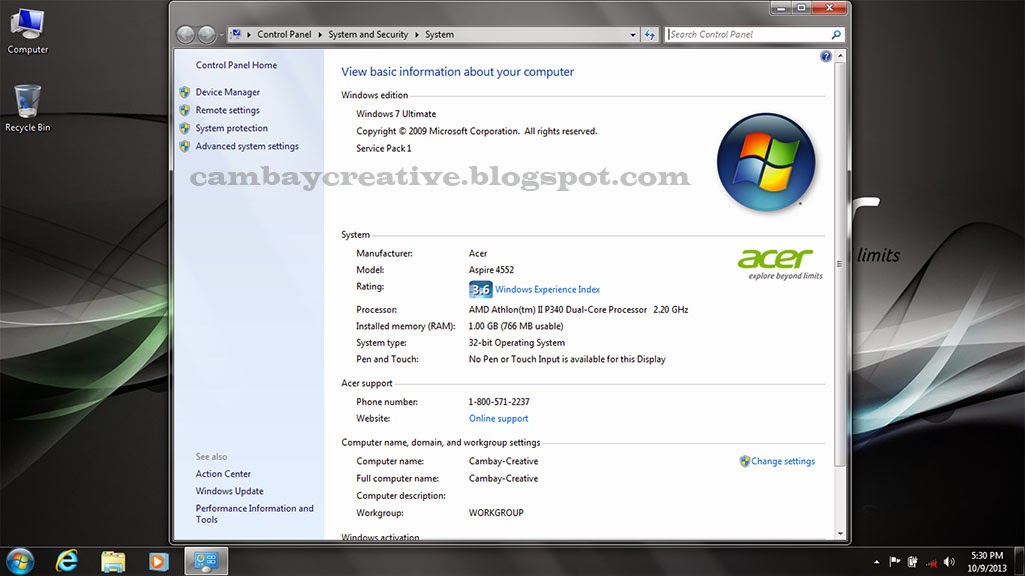Expand the arrow before Control Panel breadcrumb
1025x576 pixels.
(x=249, y=35)
